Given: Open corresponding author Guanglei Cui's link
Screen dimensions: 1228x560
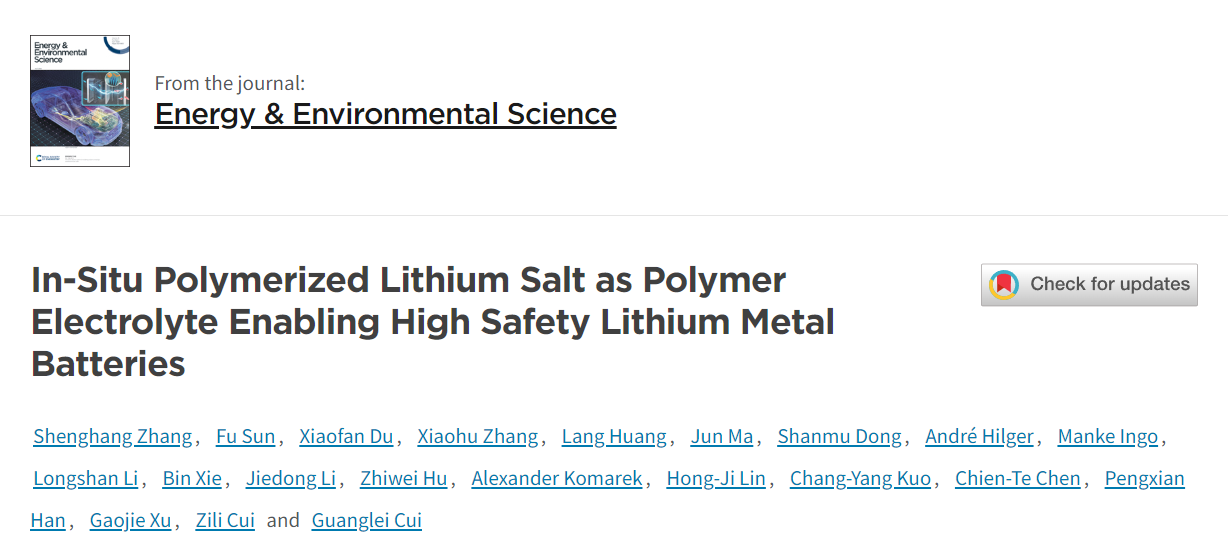Looking at the screenshot, I should (x=367, y=520).
